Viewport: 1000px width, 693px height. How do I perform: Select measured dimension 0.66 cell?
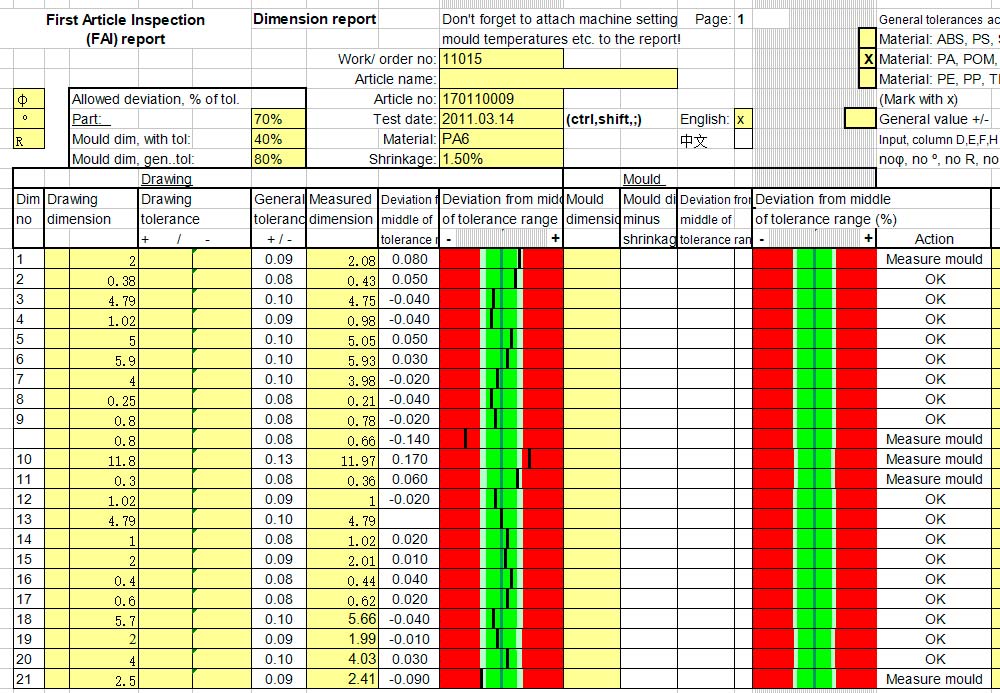(x=342, y=439)
